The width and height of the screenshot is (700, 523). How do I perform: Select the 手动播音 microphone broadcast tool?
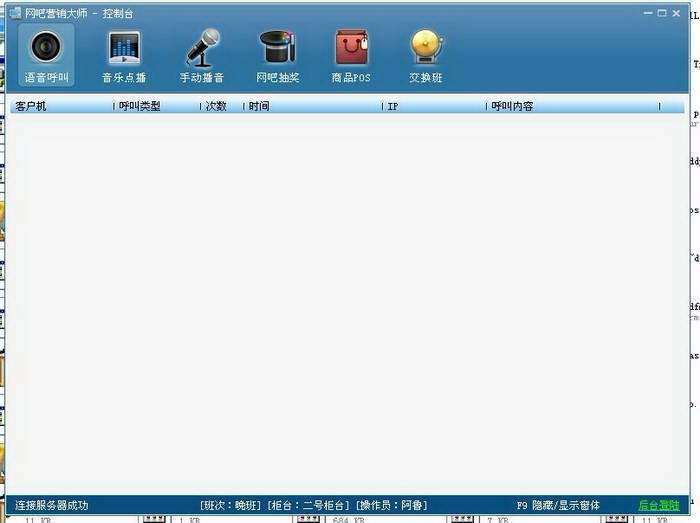tap(201, 56)
